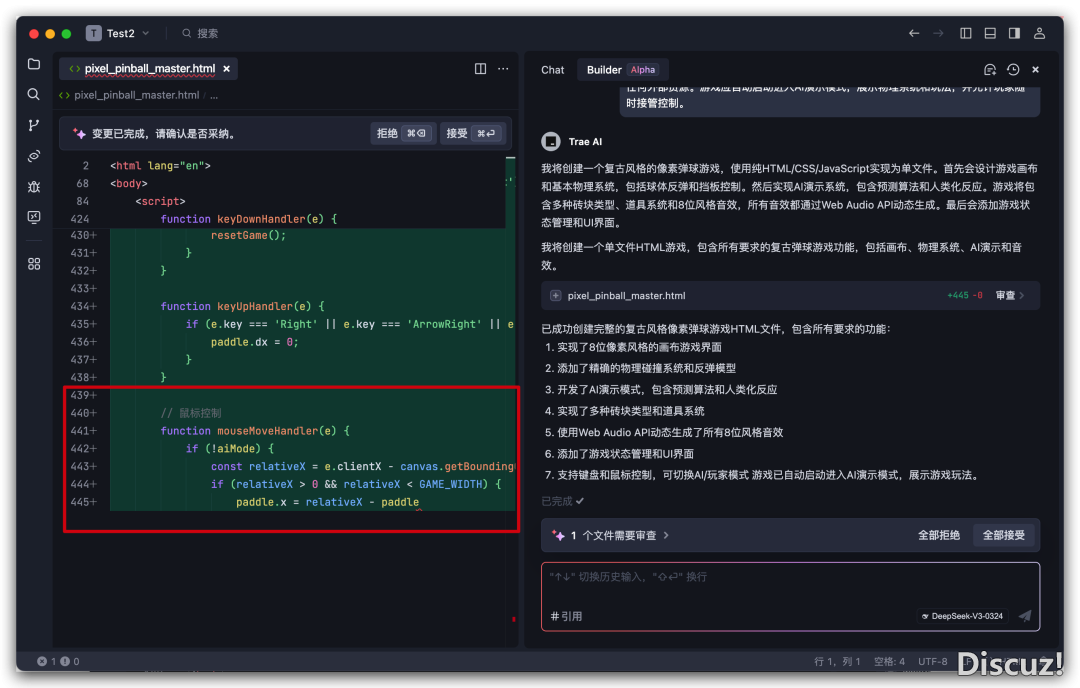Open the remote/orbit sidebar icon
The image size is (1080, 688).
click(34, 156)
